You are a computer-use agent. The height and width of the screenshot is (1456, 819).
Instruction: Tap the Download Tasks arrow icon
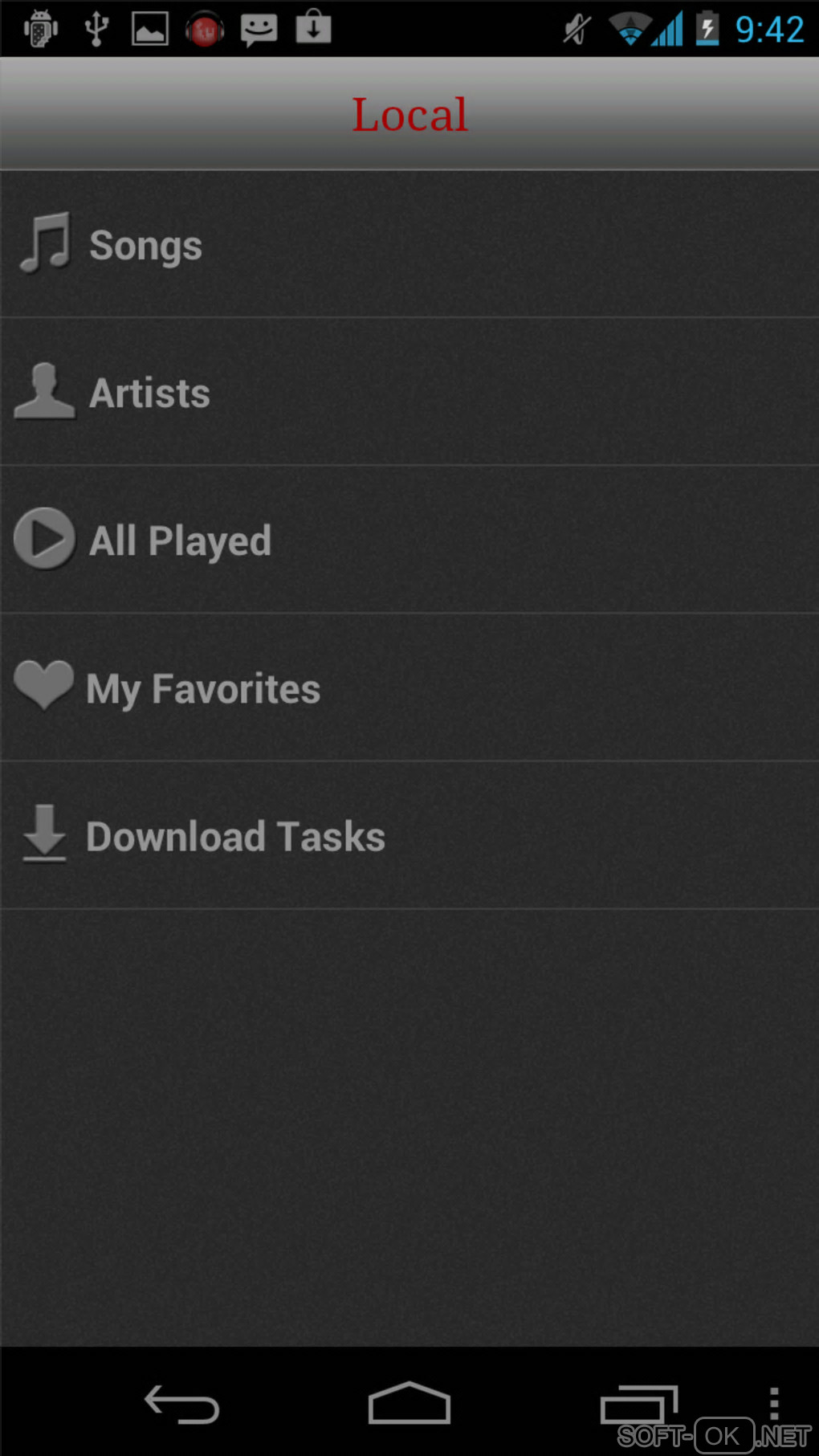(44, 834)
